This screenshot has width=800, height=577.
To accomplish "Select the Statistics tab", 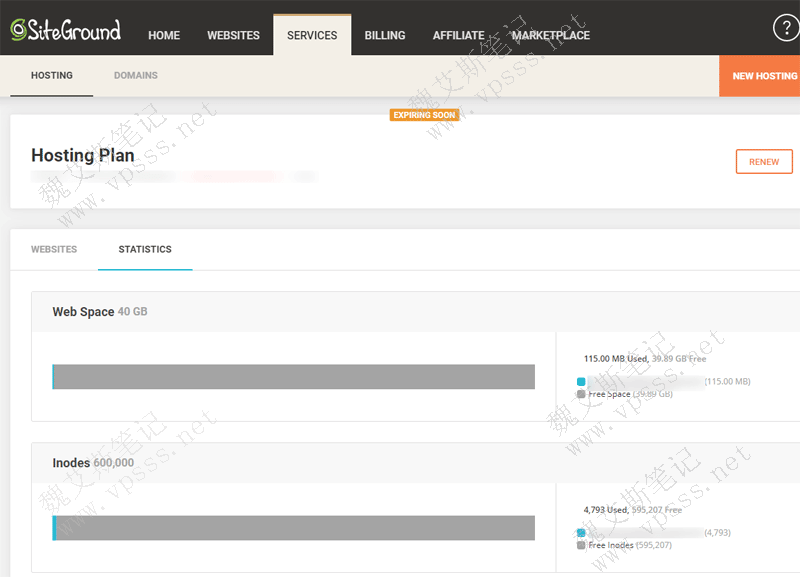I will [145, 249].
